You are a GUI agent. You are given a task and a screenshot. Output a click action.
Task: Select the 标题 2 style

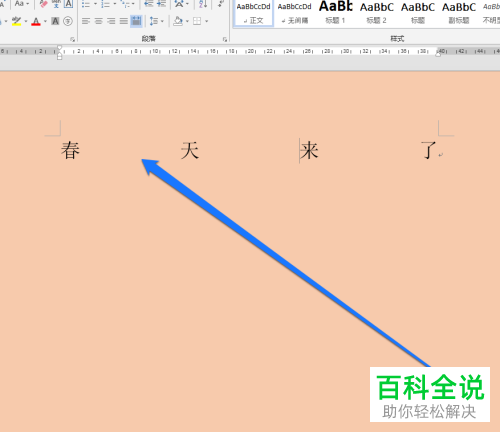[376, 13]
